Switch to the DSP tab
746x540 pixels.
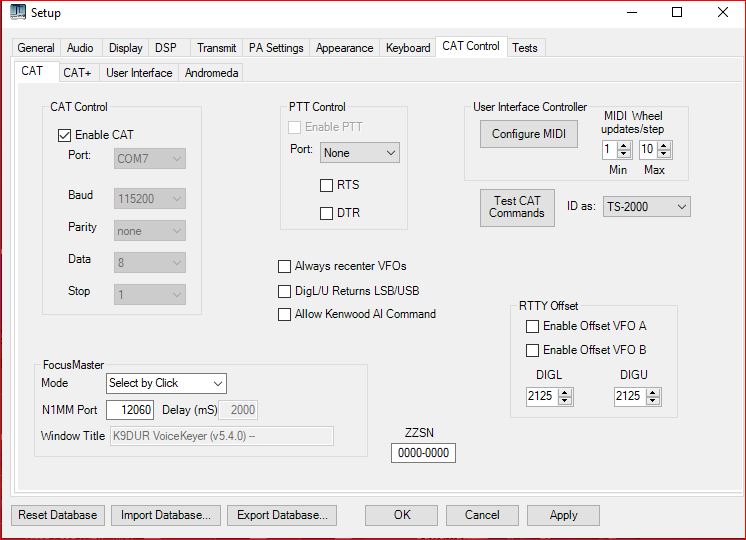pyautogui.click(x=164, y=48)
